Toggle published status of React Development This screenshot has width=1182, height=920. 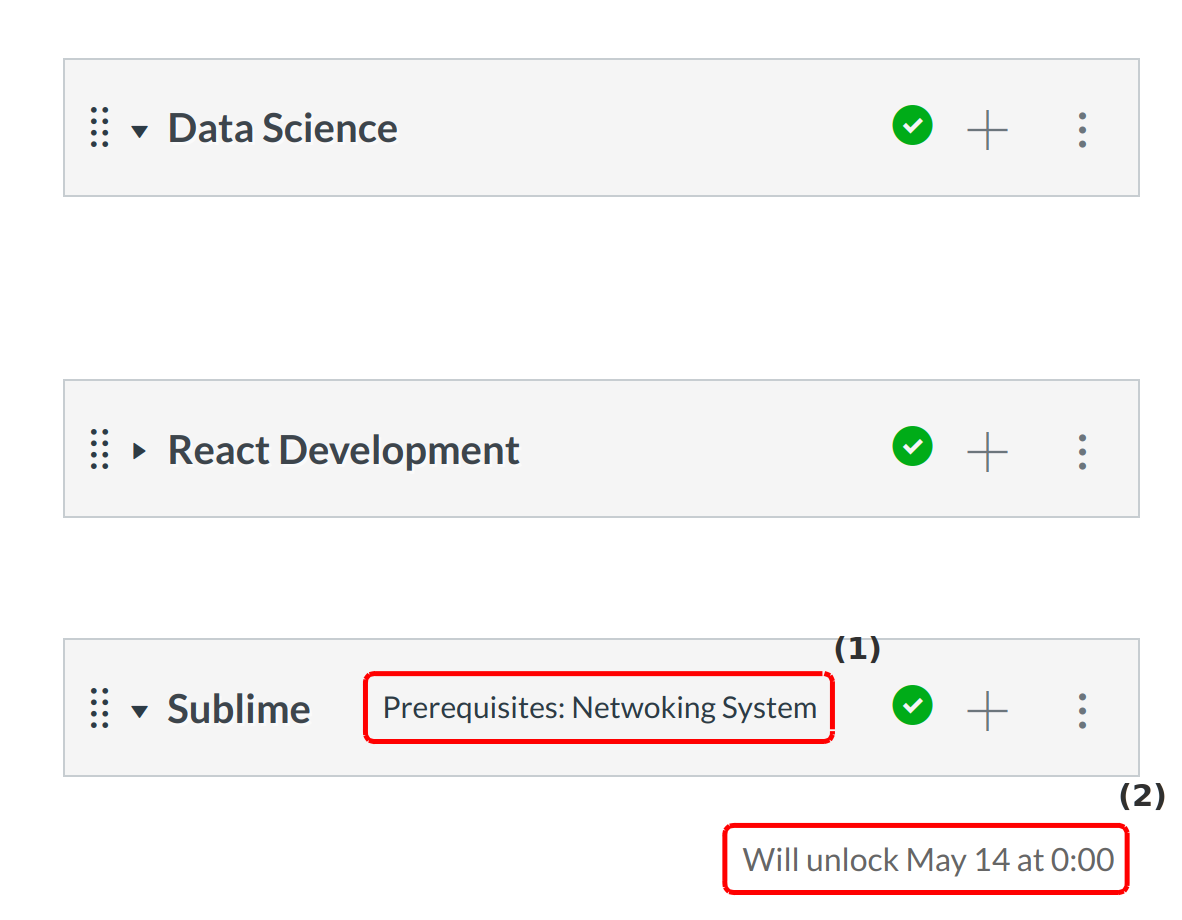point(912,447)
